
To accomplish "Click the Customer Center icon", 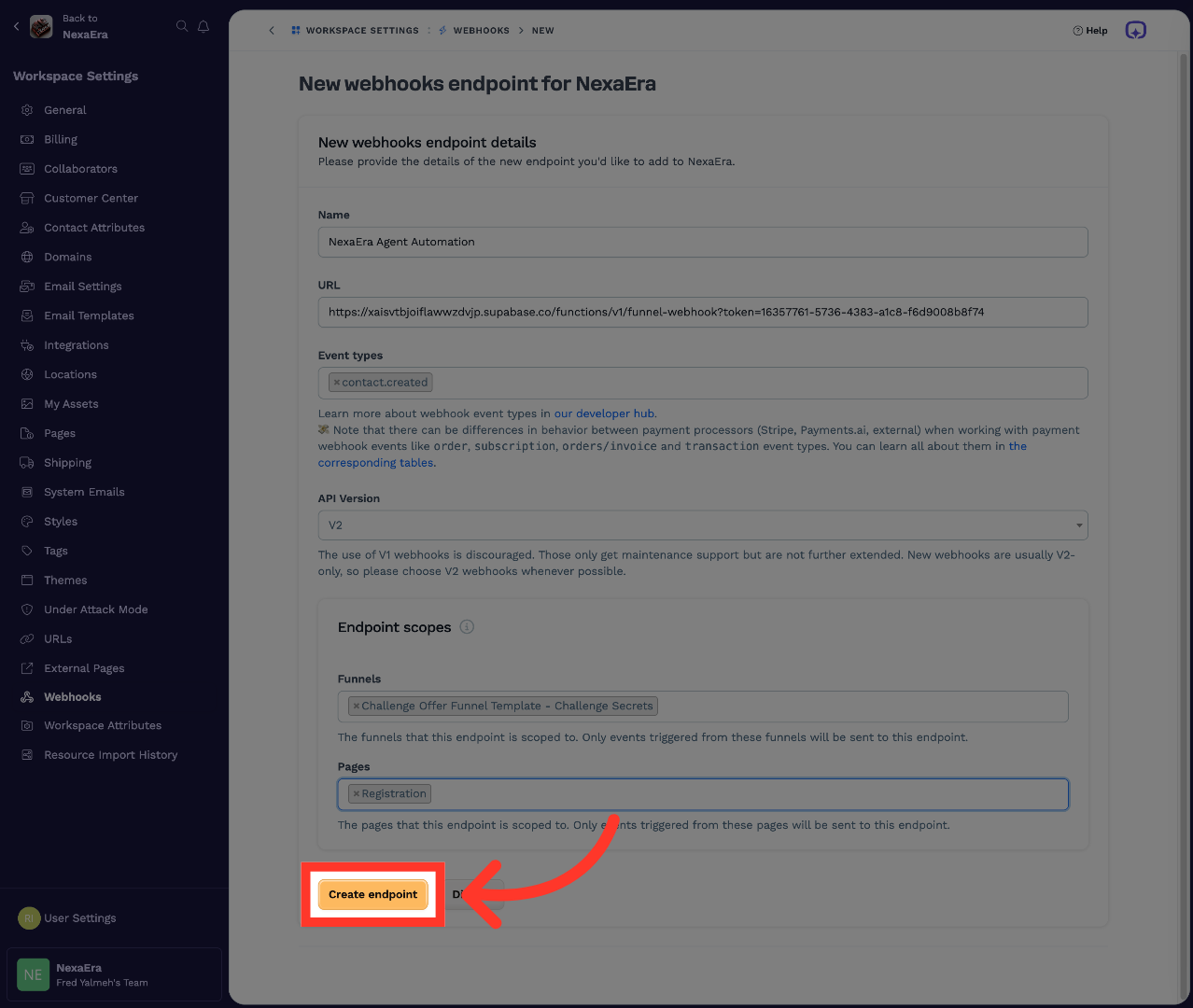I will click(27, 198).
